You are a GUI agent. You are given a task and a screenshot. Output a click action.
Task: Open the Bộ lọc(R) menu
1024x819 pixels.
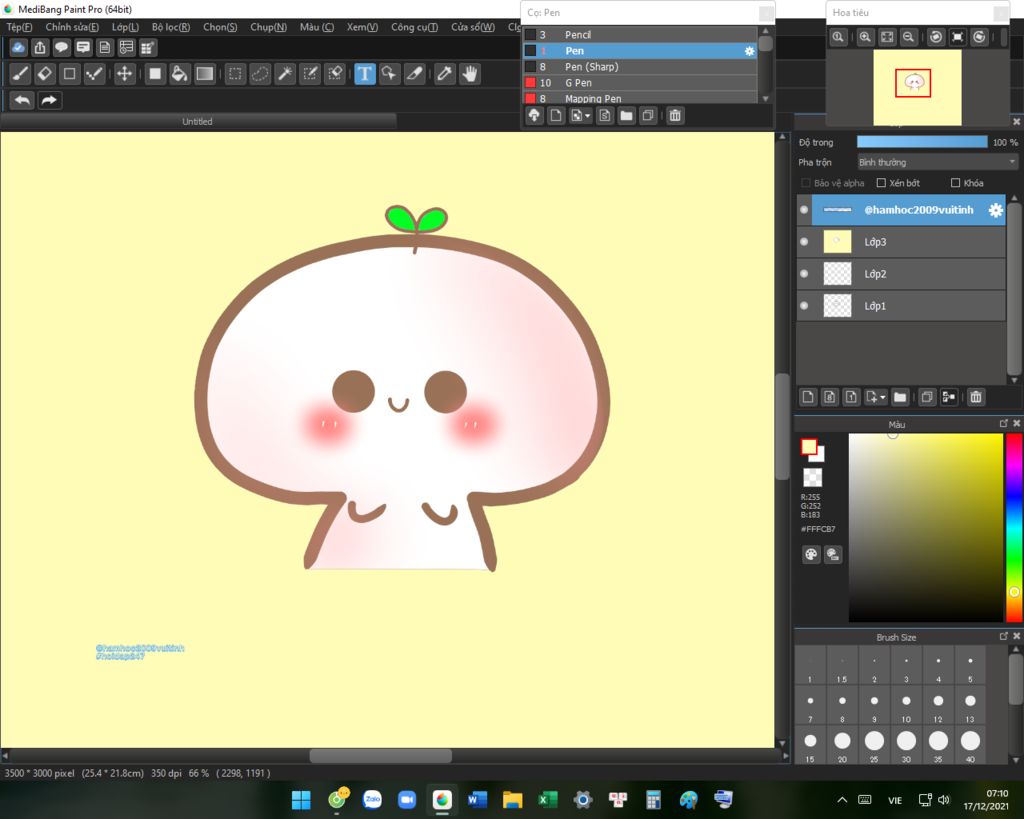(x=170, y=27)
